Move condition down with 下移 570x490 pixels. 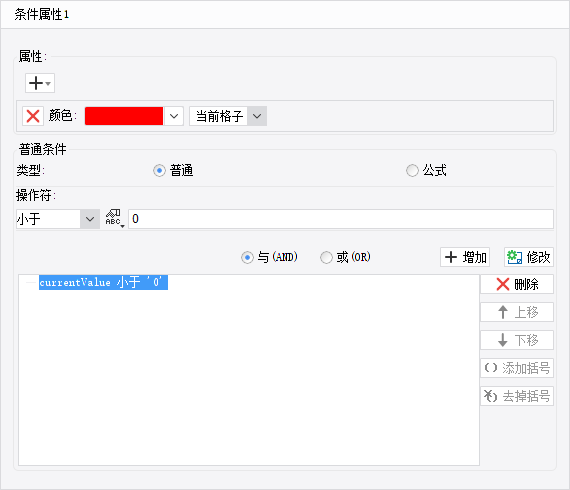[x=517, y=340]
